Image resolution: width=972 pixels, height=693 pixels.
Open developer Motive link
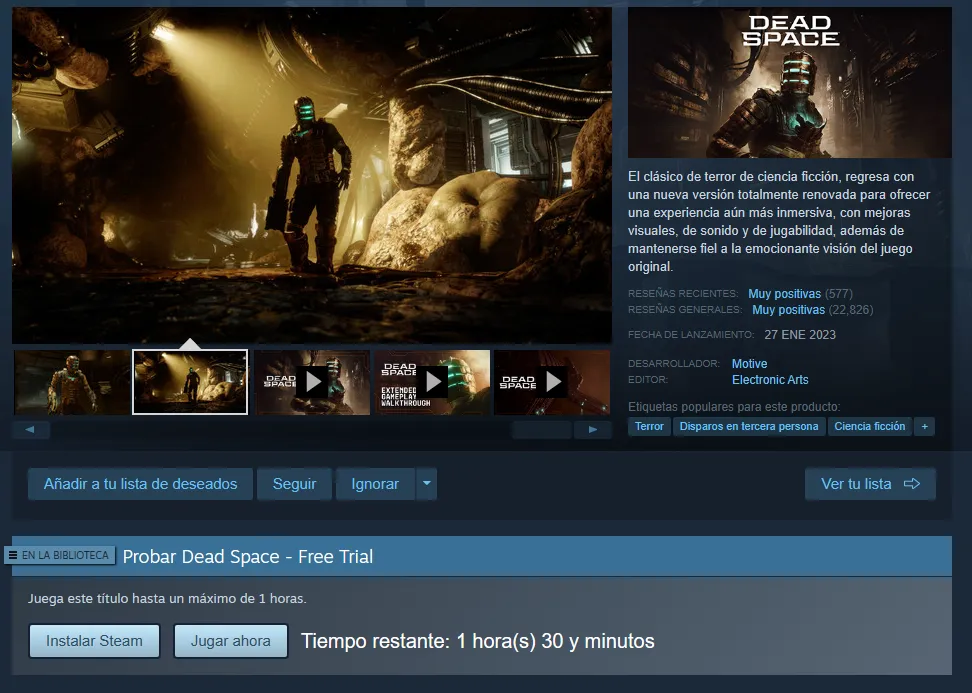[749, 364]
